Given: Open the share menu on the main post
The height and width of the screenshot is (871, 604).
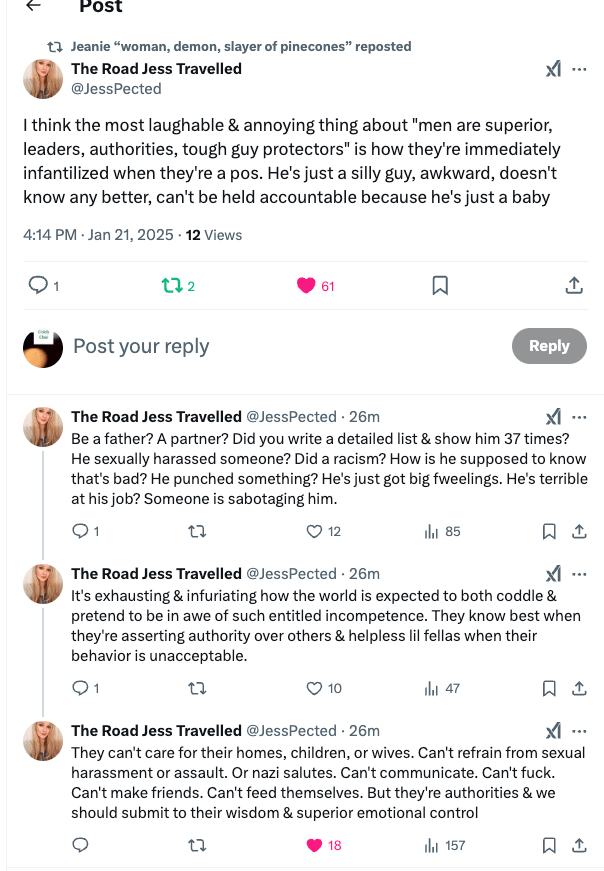Looking at the screenshot, I should [574, 285].
